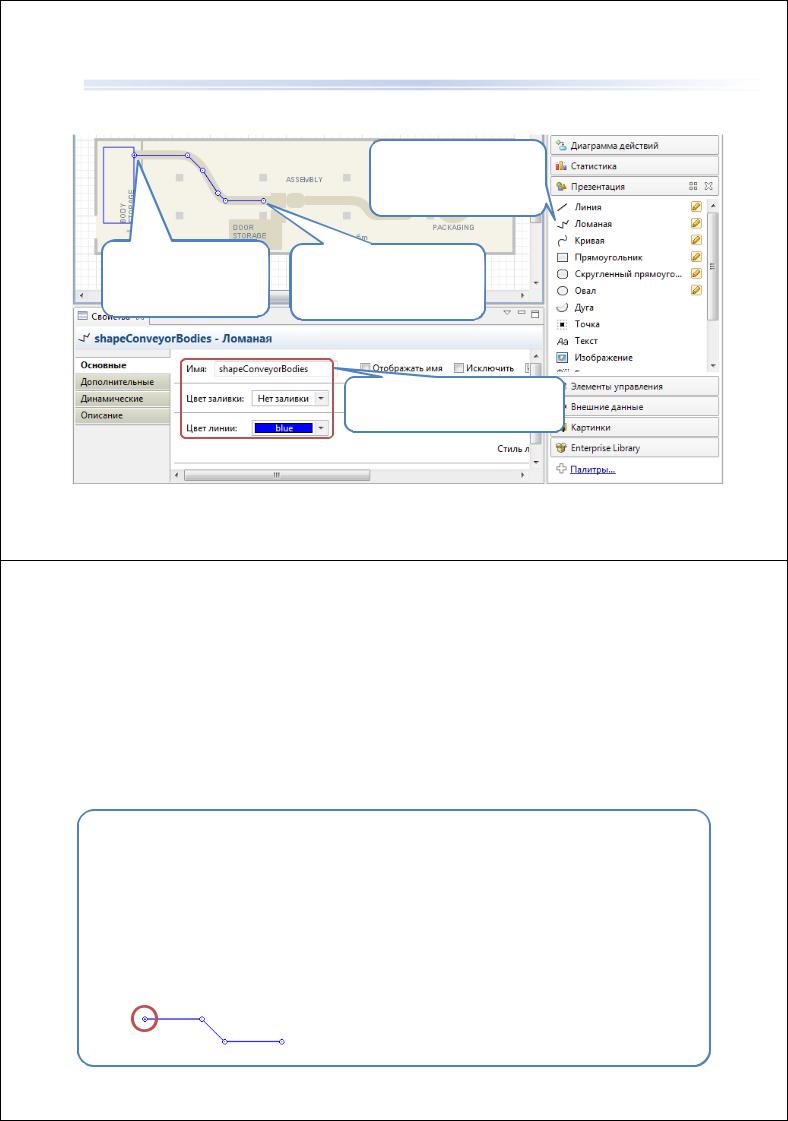The height and width of the screenshot is (1121, 788).
Task: Open the Основные properties tab
Action: [122, 365]
